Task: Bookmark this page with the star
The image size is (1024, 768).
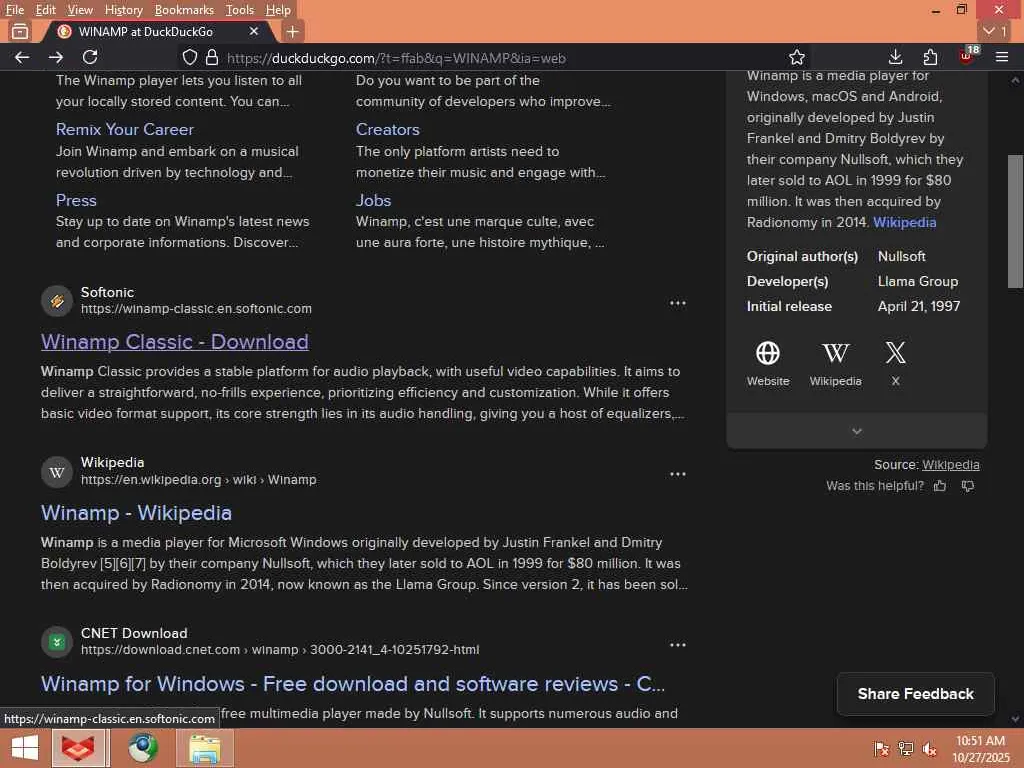Action: (797, 57)
